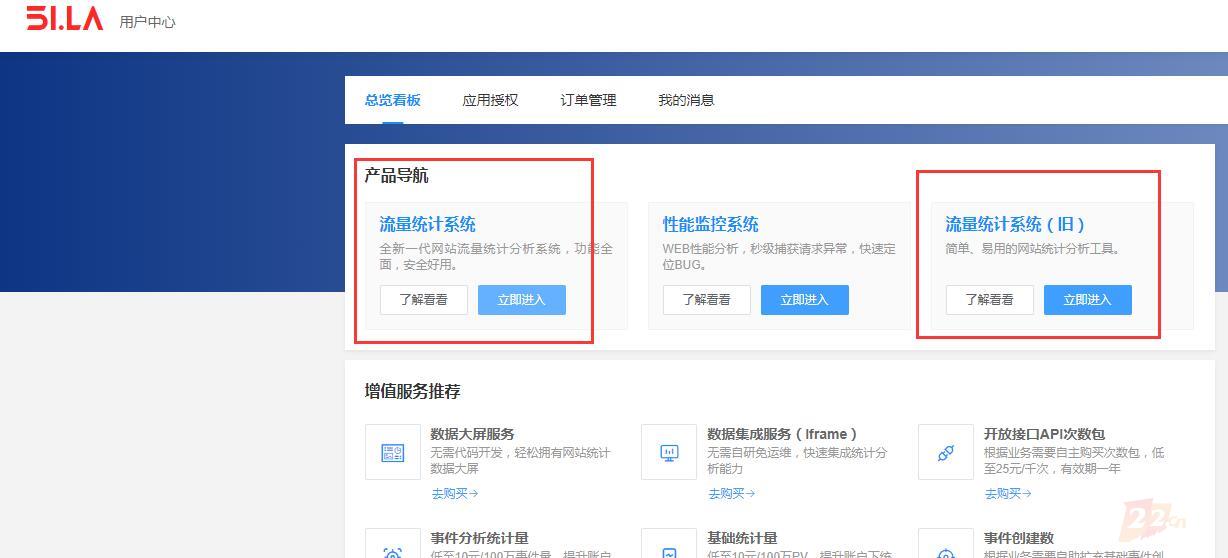The height and width of the screenshot is (558, 1228).
Task: Click 去购买 under 数据集成服务
Action: pyautogui.click(x=732, y=493)
